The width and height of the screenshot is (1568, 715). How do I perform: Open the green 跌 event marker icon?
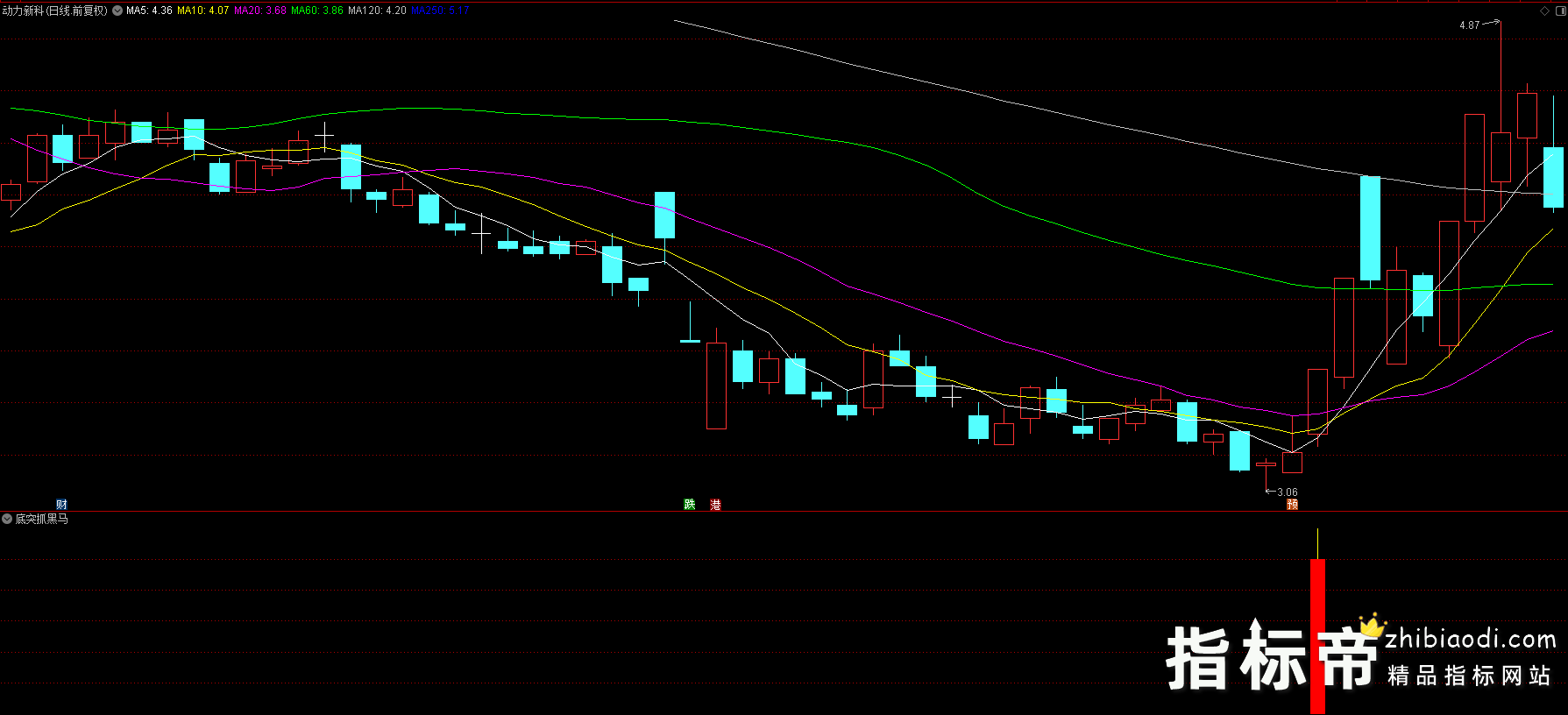690,505
